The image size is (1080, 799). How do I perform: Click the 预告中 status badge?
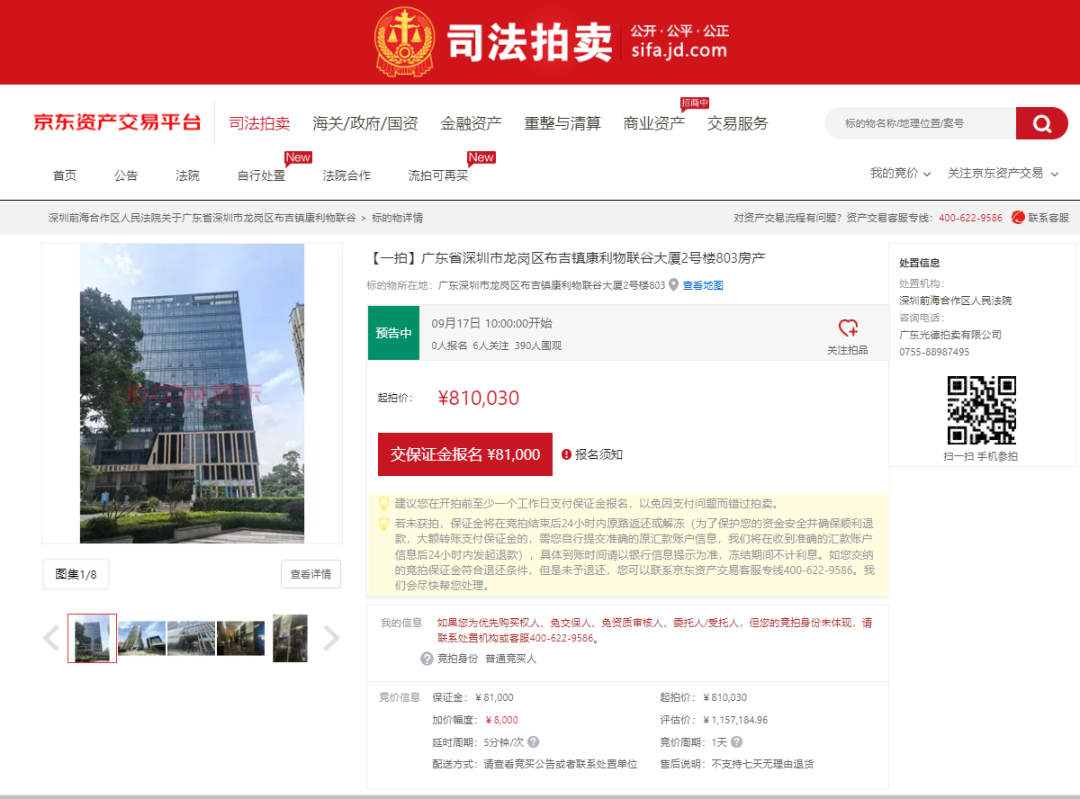(393, 333)
